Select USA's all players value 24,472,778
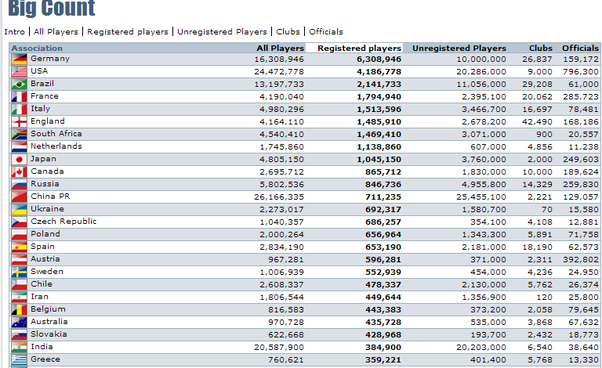Screen dimensions: 602x368 point(279,72)
